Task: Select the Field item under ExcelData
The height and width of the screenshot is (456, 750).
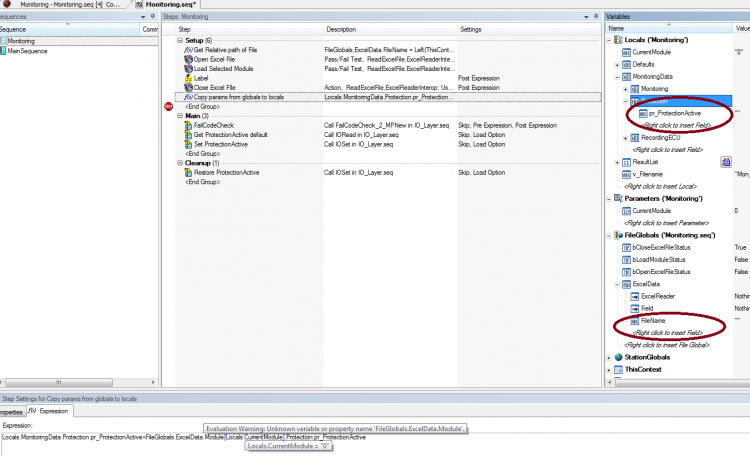Action: coord(647,309)
